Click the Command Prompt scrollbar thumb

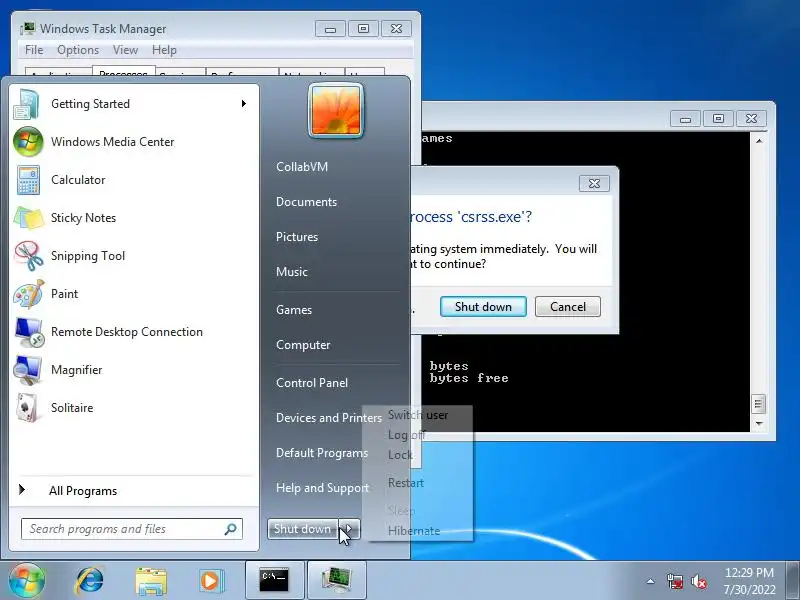click(759, 404)
